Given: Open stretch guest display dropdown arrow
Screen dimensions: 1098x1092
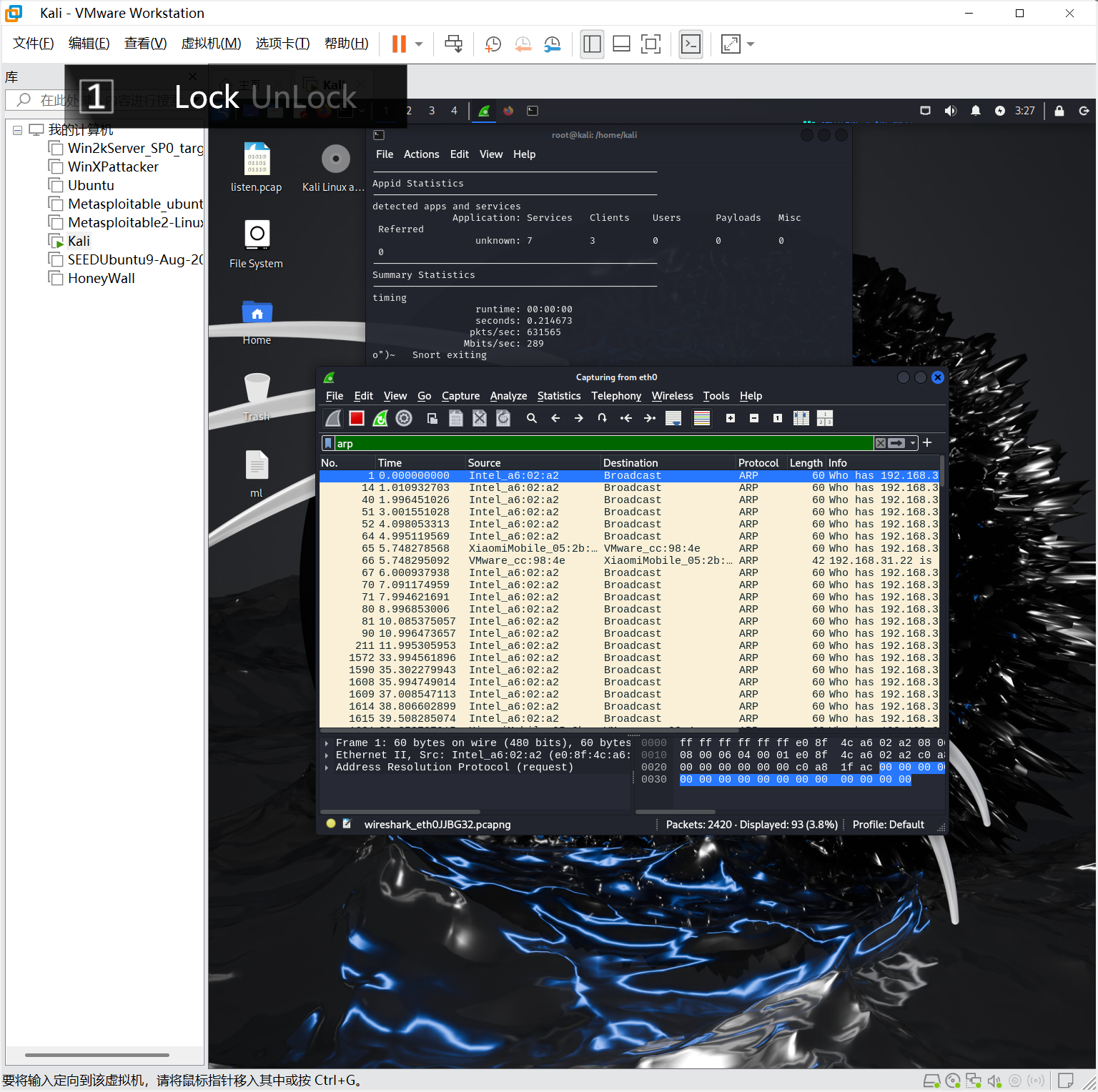Looking at the screenshot, I should pos(751,44).
